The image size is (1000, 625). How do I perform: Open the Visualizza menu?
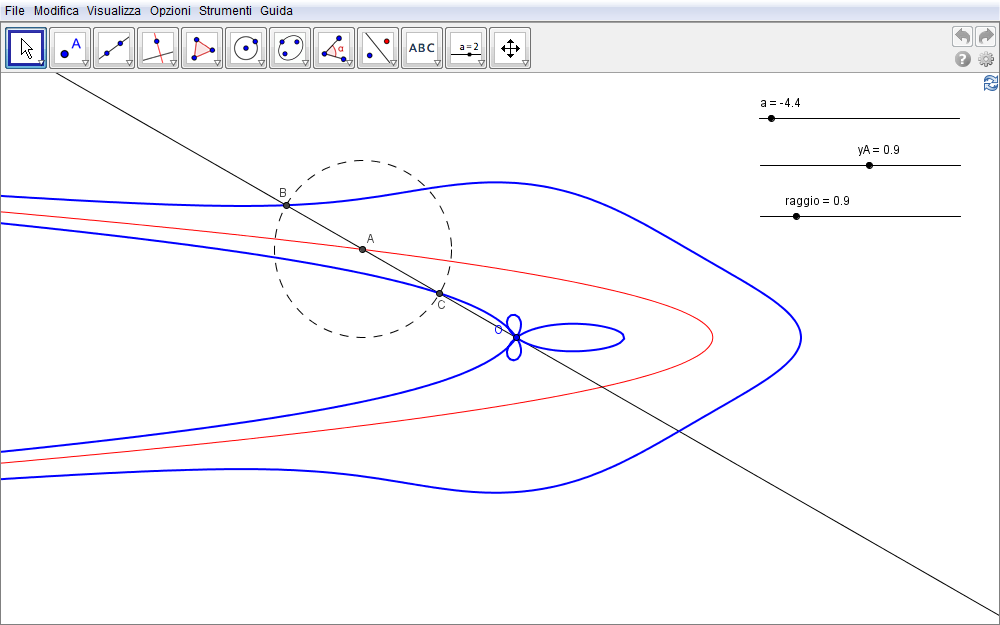(113, 10)
